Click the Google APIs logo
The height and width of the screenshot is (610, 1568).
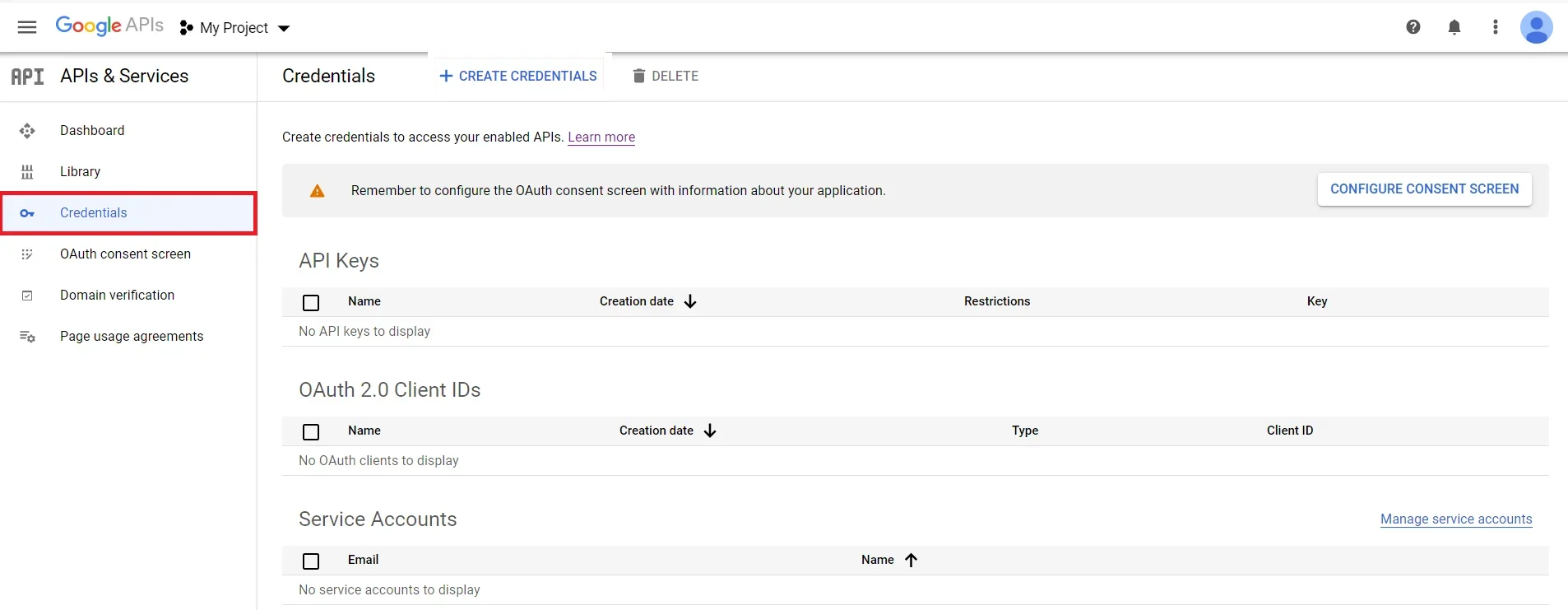click(x=109, y=26)
